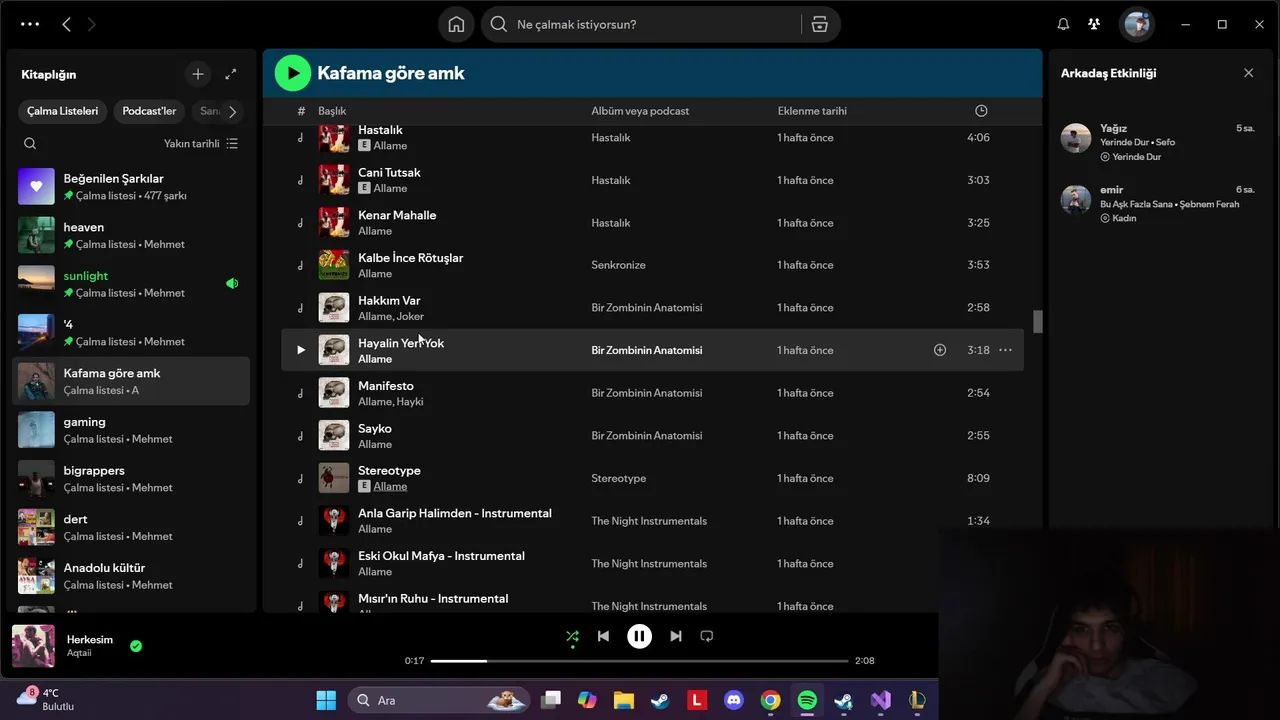1280x720 pixels.
Task: Skip to the next track
Action: tap(676, 636)
